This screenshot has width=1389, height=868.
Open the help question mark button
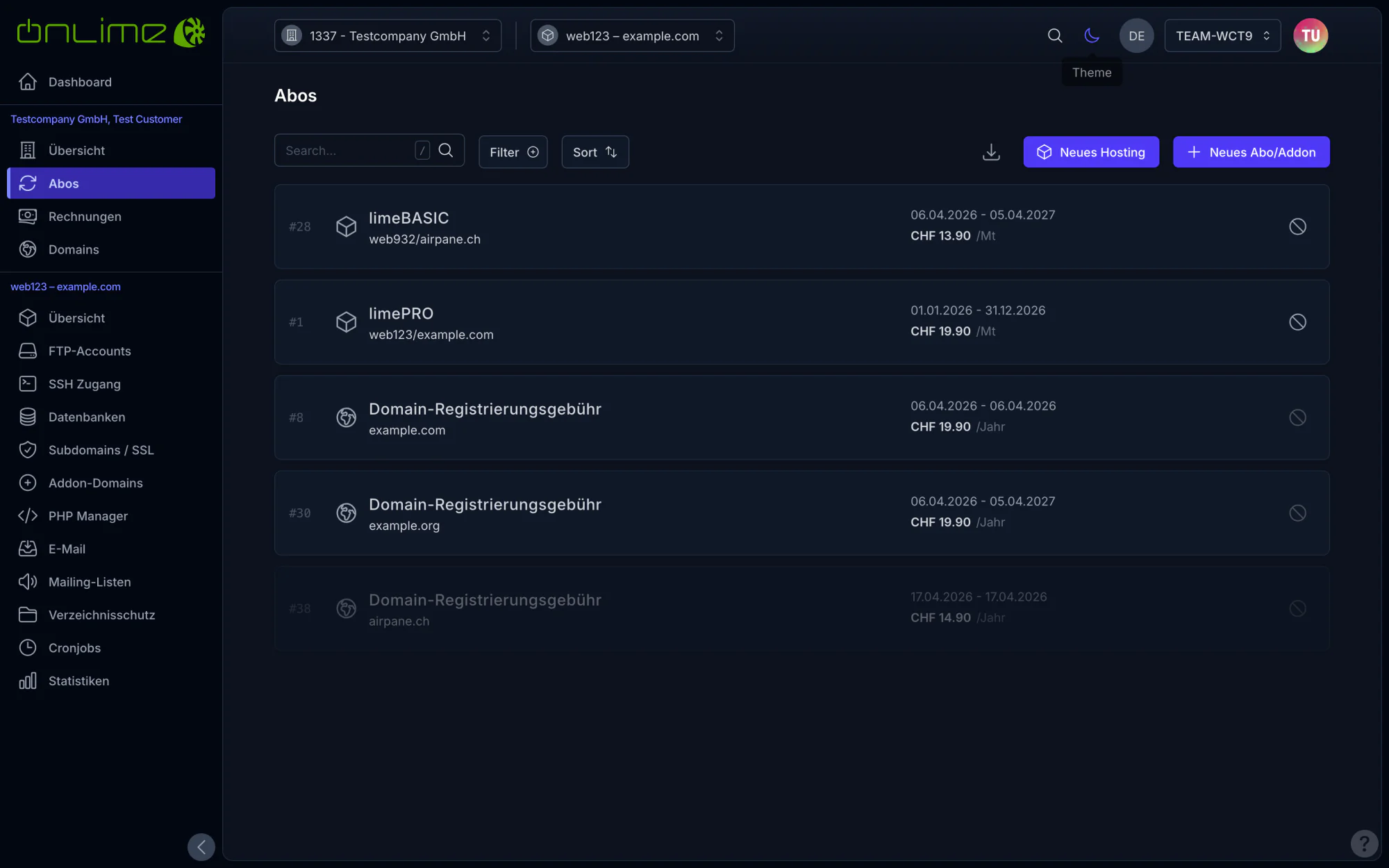click(x=1364, y=844)
